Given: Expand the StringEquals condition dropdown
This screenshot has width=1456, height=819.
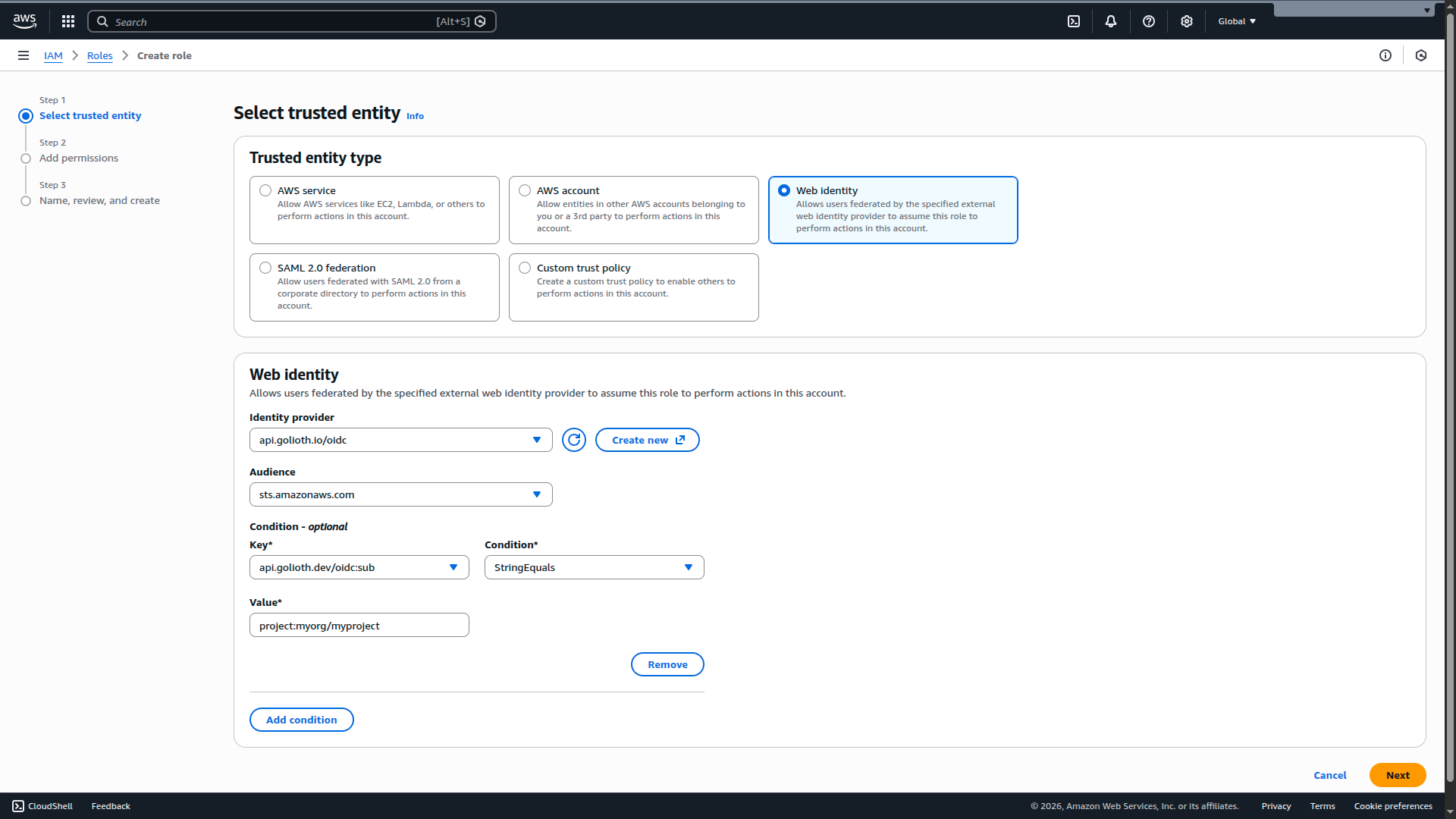Looking at the screenshot, I should (x=594, y=567).
